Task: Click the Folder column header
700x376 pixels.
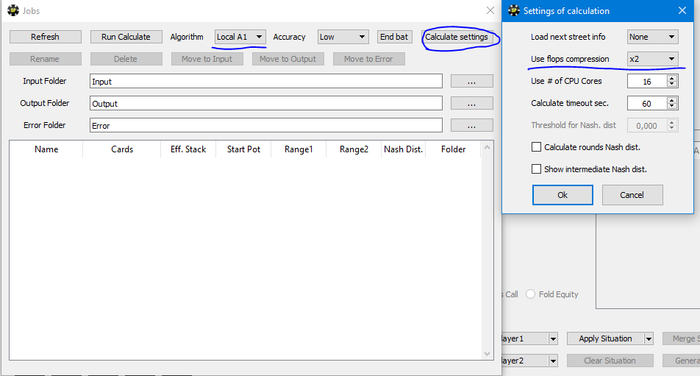Action: (453, 149)
